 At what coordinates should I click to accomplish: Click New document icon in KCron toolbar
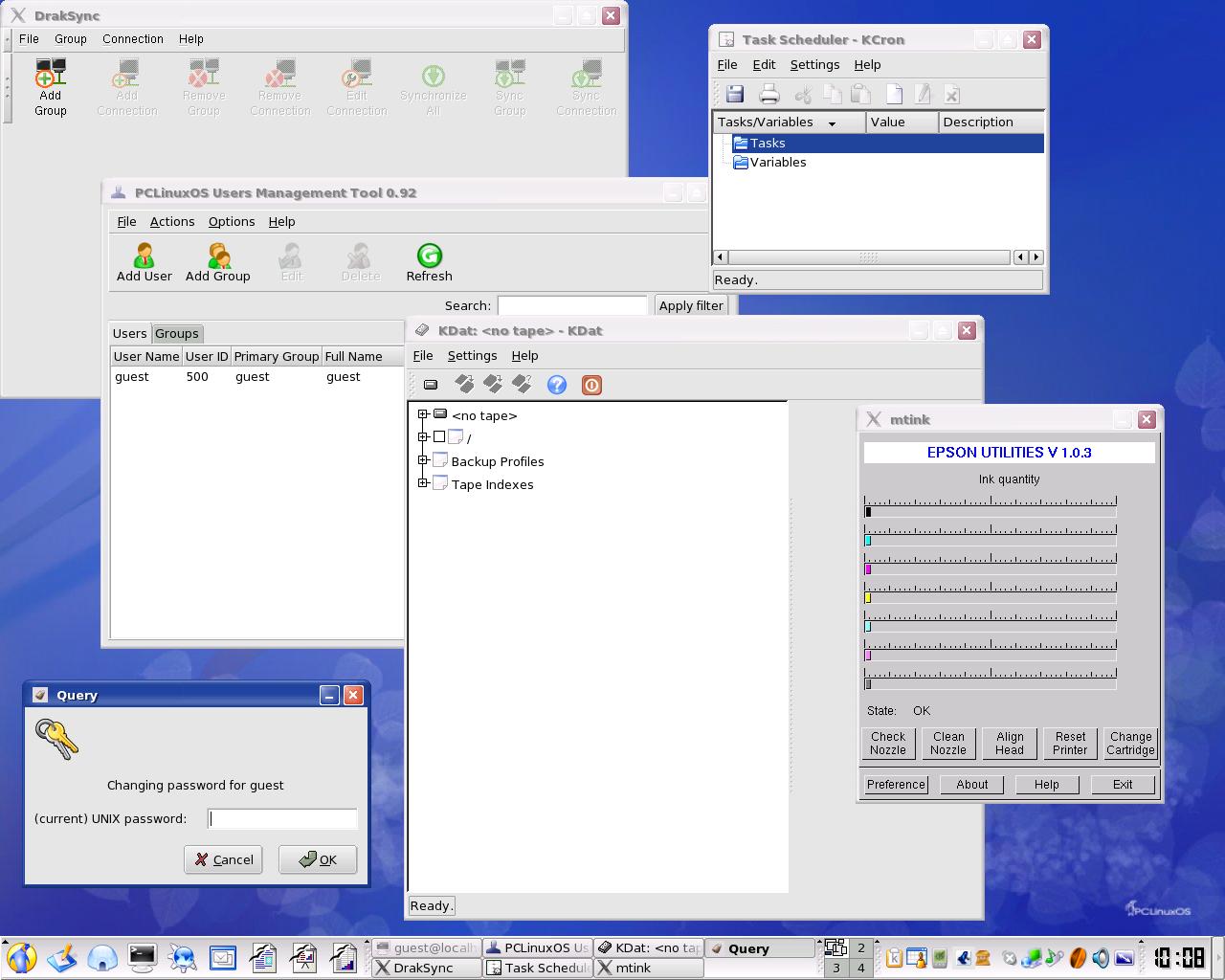pyautogui.click(x=894, y=94)
